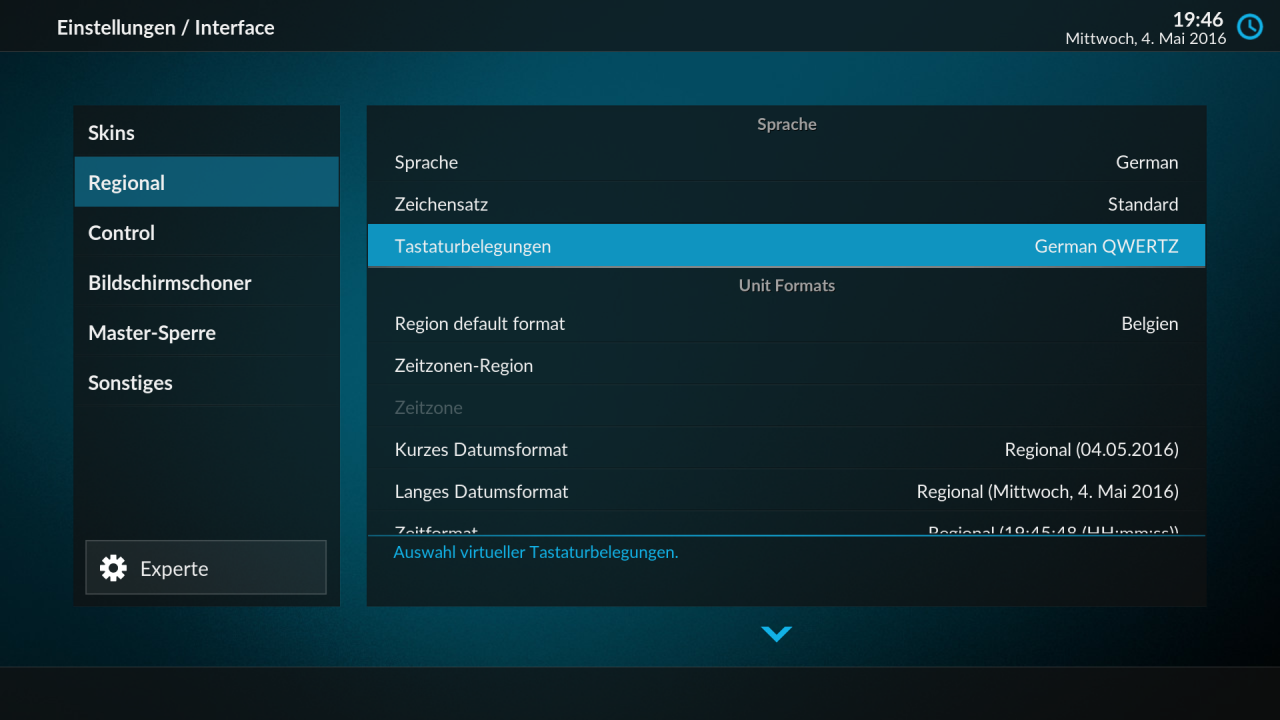Click the clock icon in the top bar
Screen dimensions: 1280x720
coord(1249,27)
